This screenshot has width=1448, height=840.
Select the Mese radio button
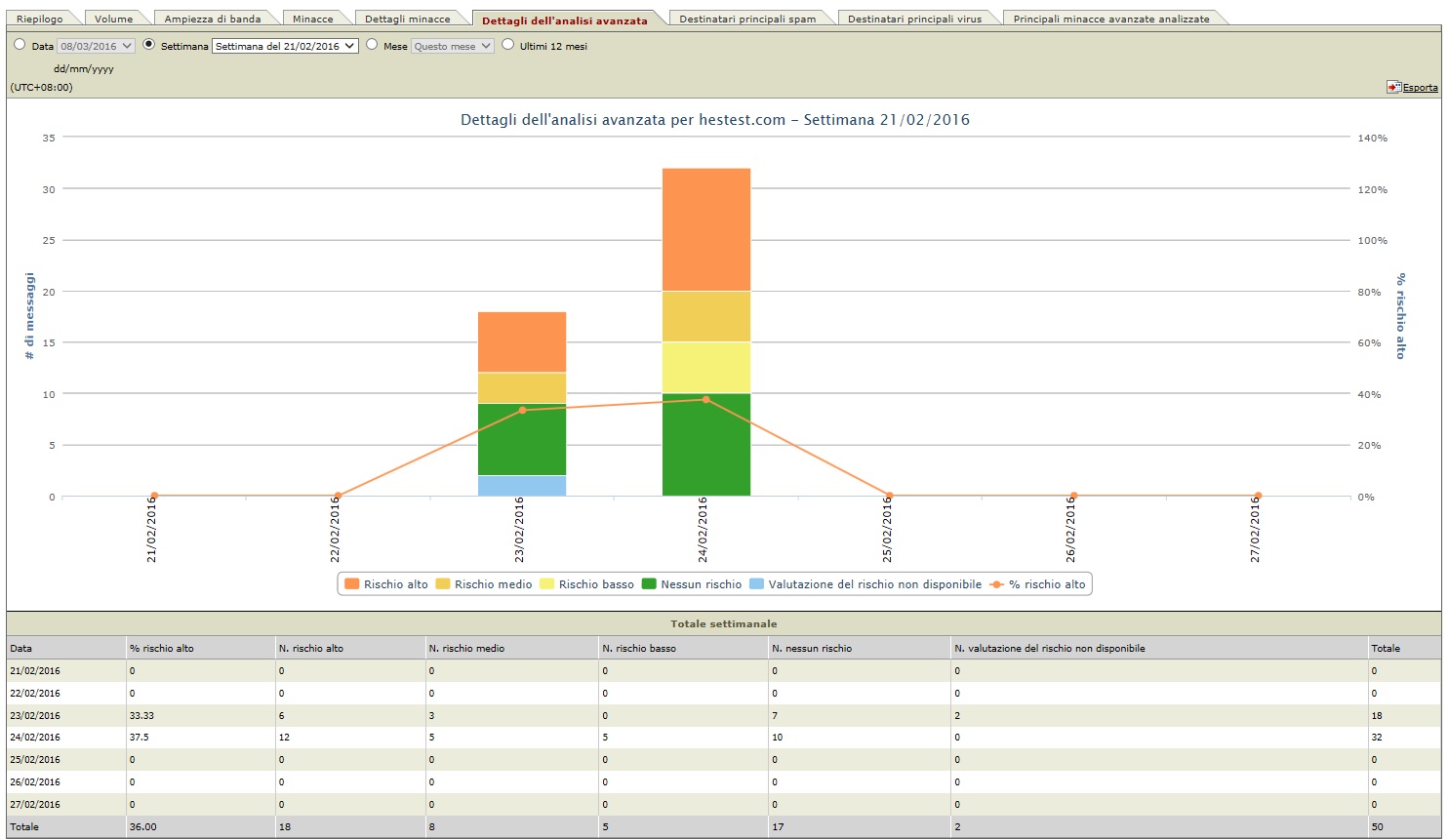coord(372,45)
